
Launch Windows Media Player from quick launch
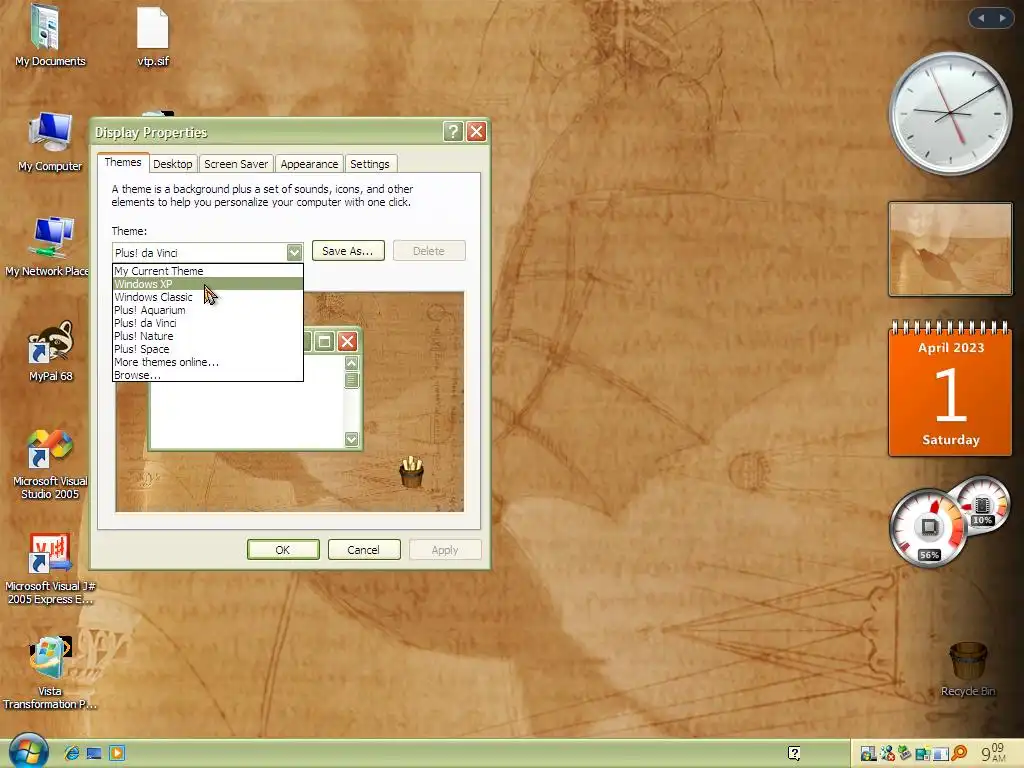click(x=117, y=753)
